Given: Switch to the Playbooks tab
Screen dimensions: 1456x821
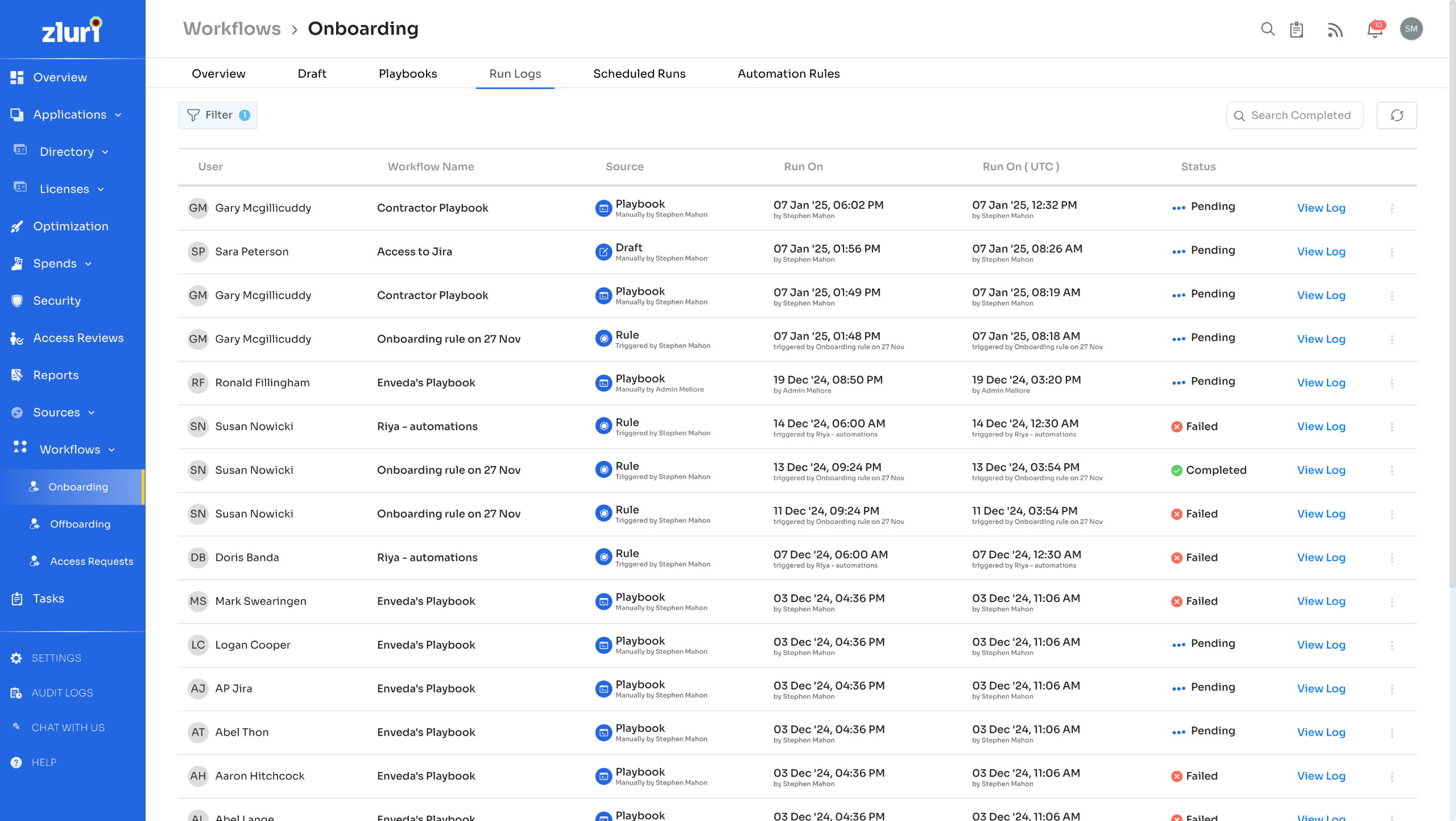Looking at the screenshot, I should pyautogui.click(x=408, y=74).
